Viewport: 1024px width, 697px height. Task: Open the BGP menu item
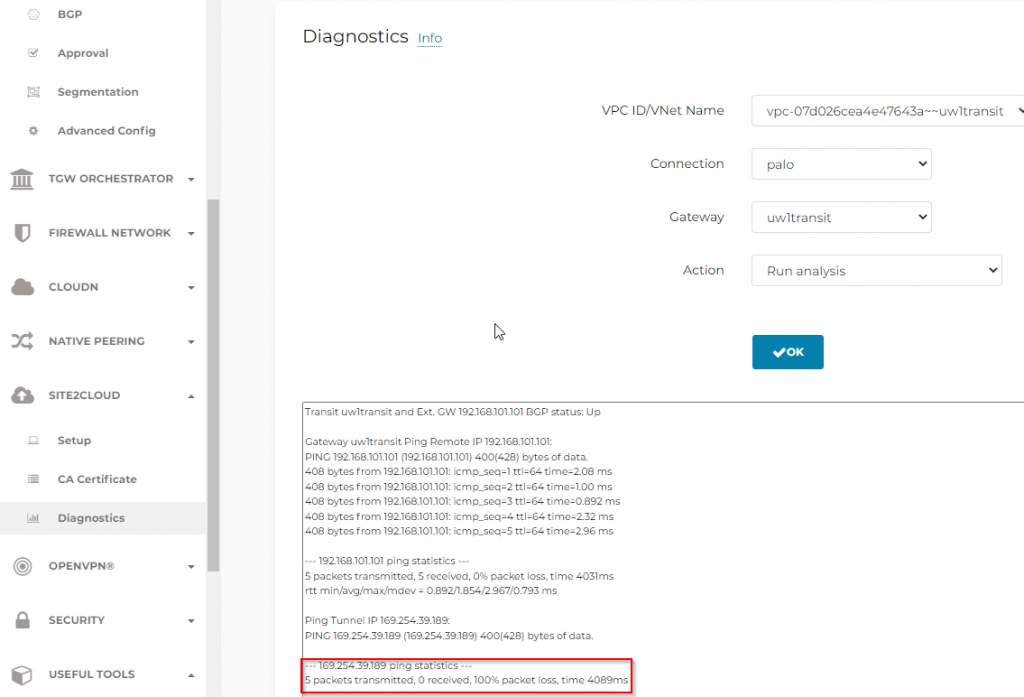(70, 14)
